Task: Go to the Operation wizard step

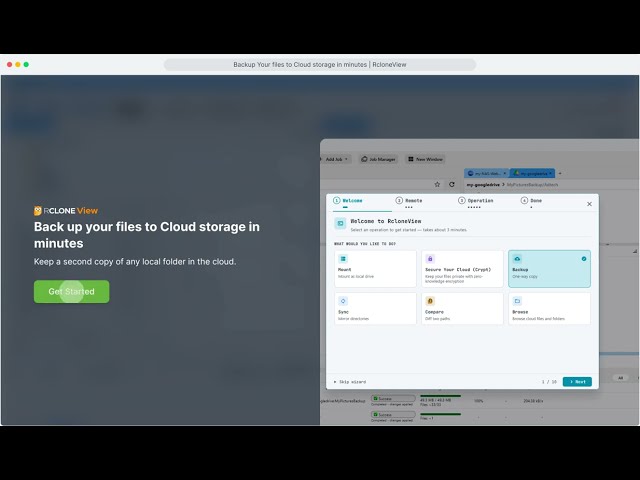Action: pos(476,201)
